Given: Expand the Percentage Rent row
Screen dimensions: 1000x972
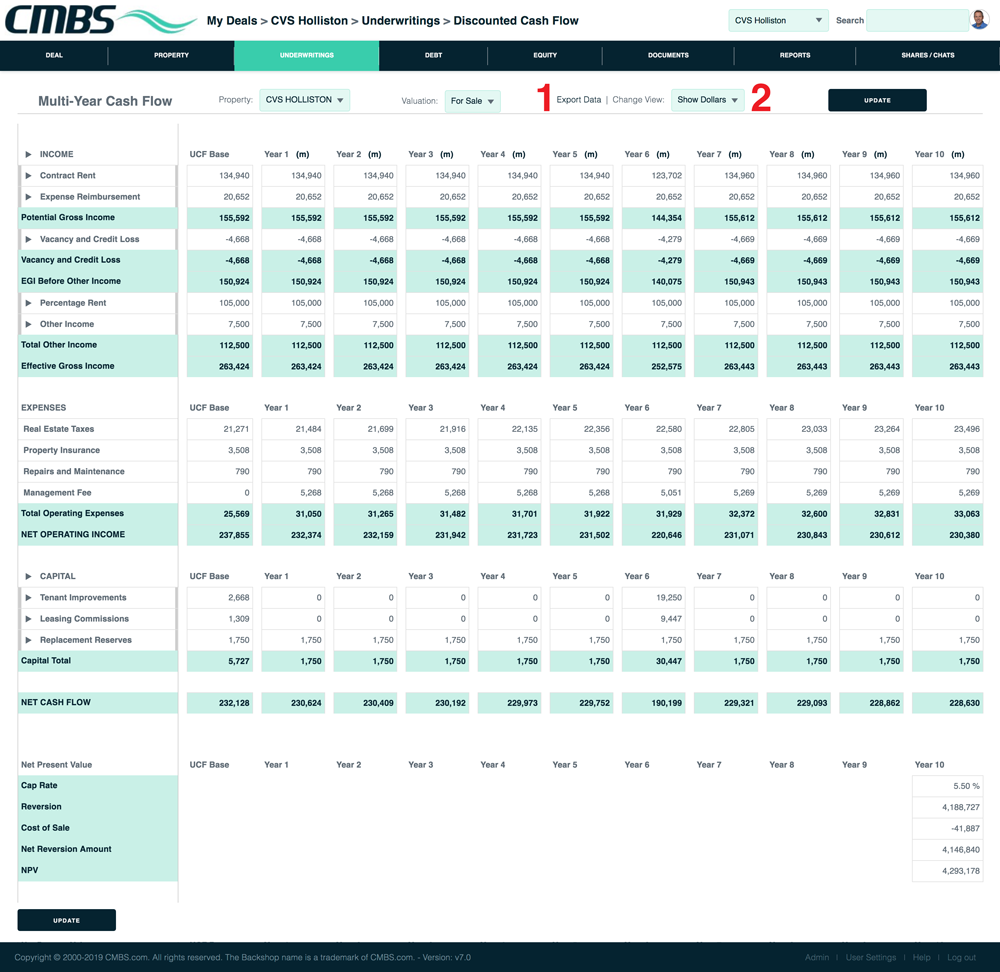Looking at the screenshot, I should click(x=28, y=303).
